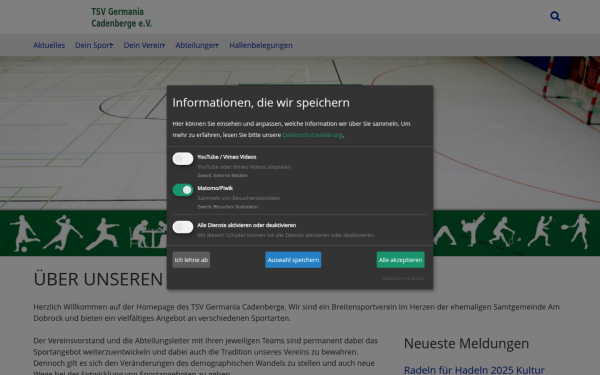Viewport: 600px width, 375px height.
Task: Expand the Dein Verein menu
Action: point(144,45)
